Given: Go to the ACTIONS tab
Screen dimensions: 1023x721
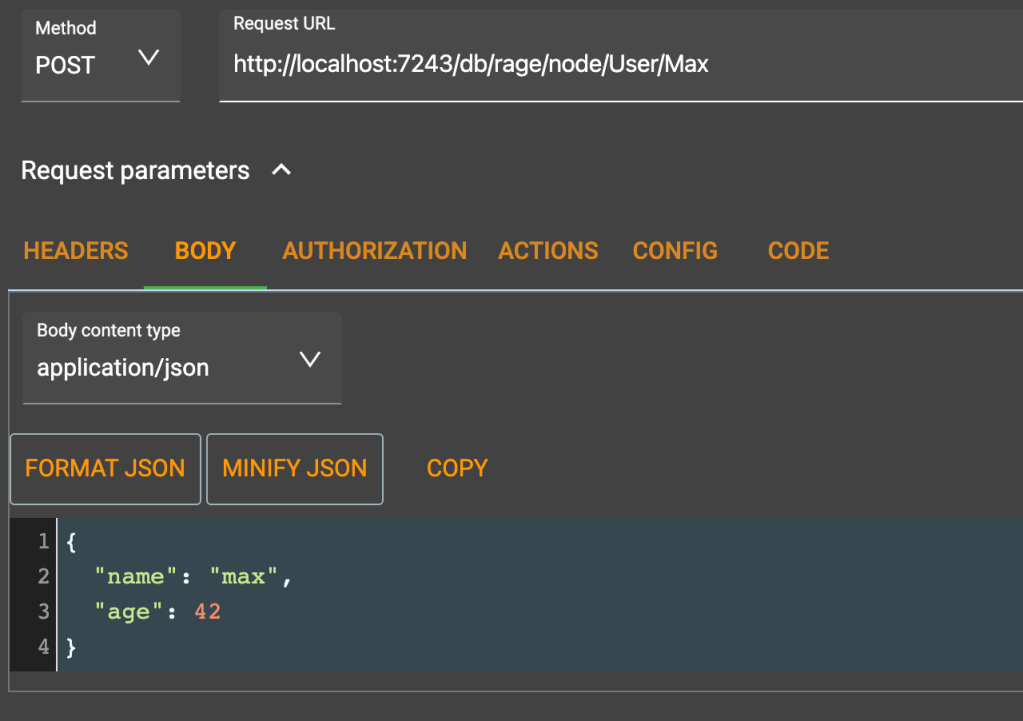Looking at the screenshot, I should (x=548, y=251).
